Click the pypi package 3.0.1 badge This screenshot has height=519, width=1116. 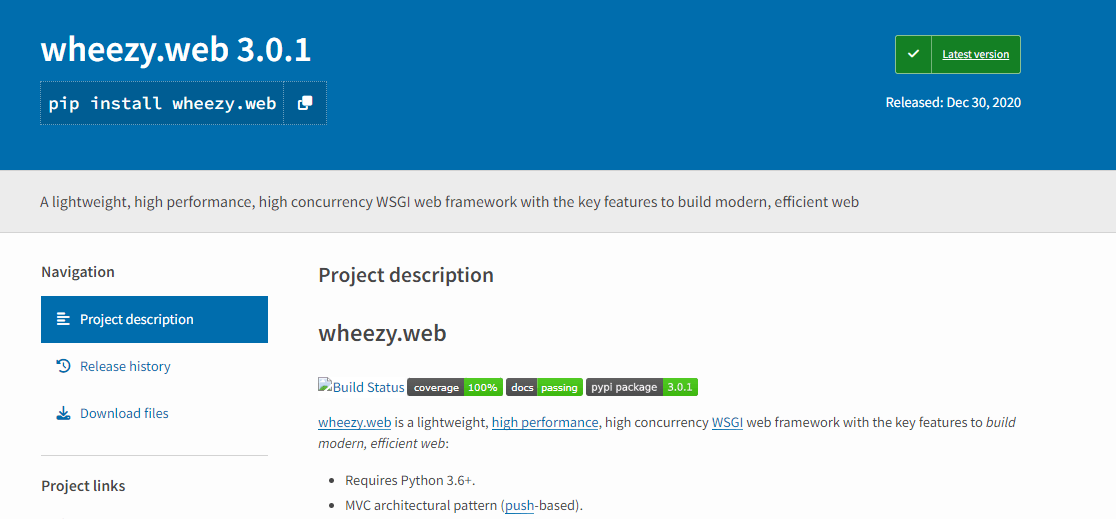tap(641, 387)
